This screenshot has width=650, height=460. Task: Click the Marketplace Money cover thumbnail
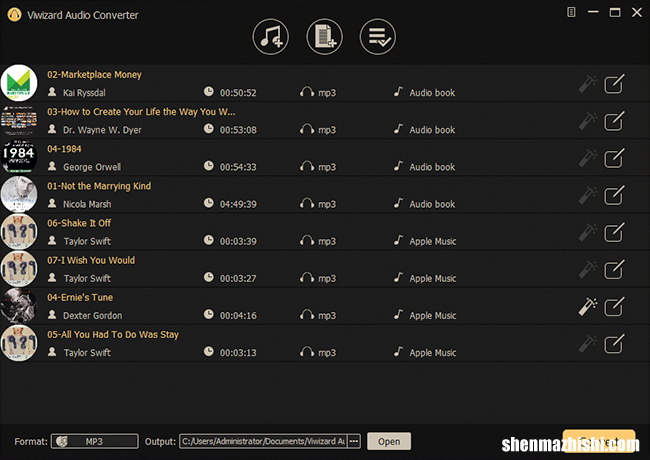(x=19, y=83)
